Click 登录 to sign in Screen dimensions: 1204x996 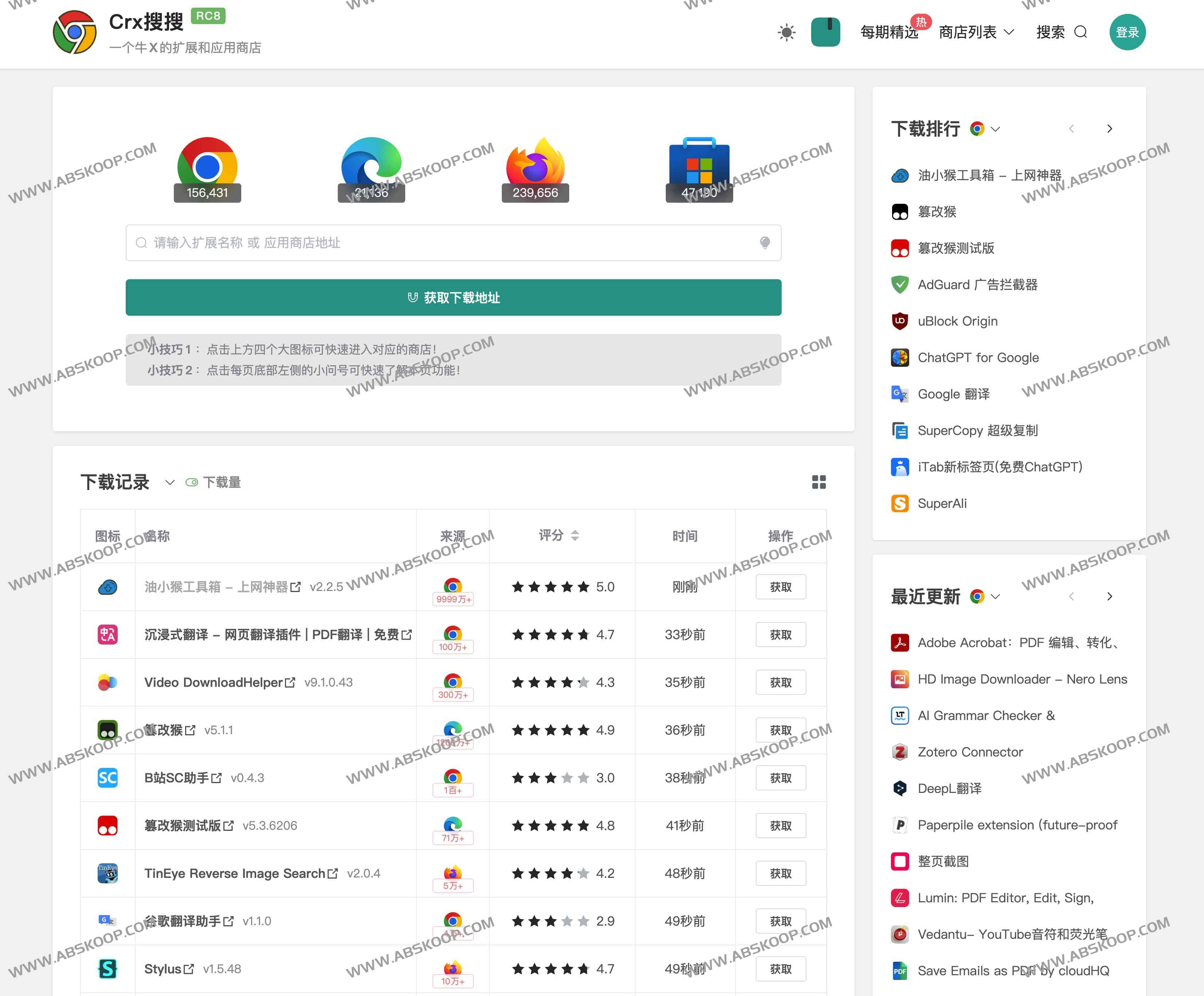(1127, 33)
